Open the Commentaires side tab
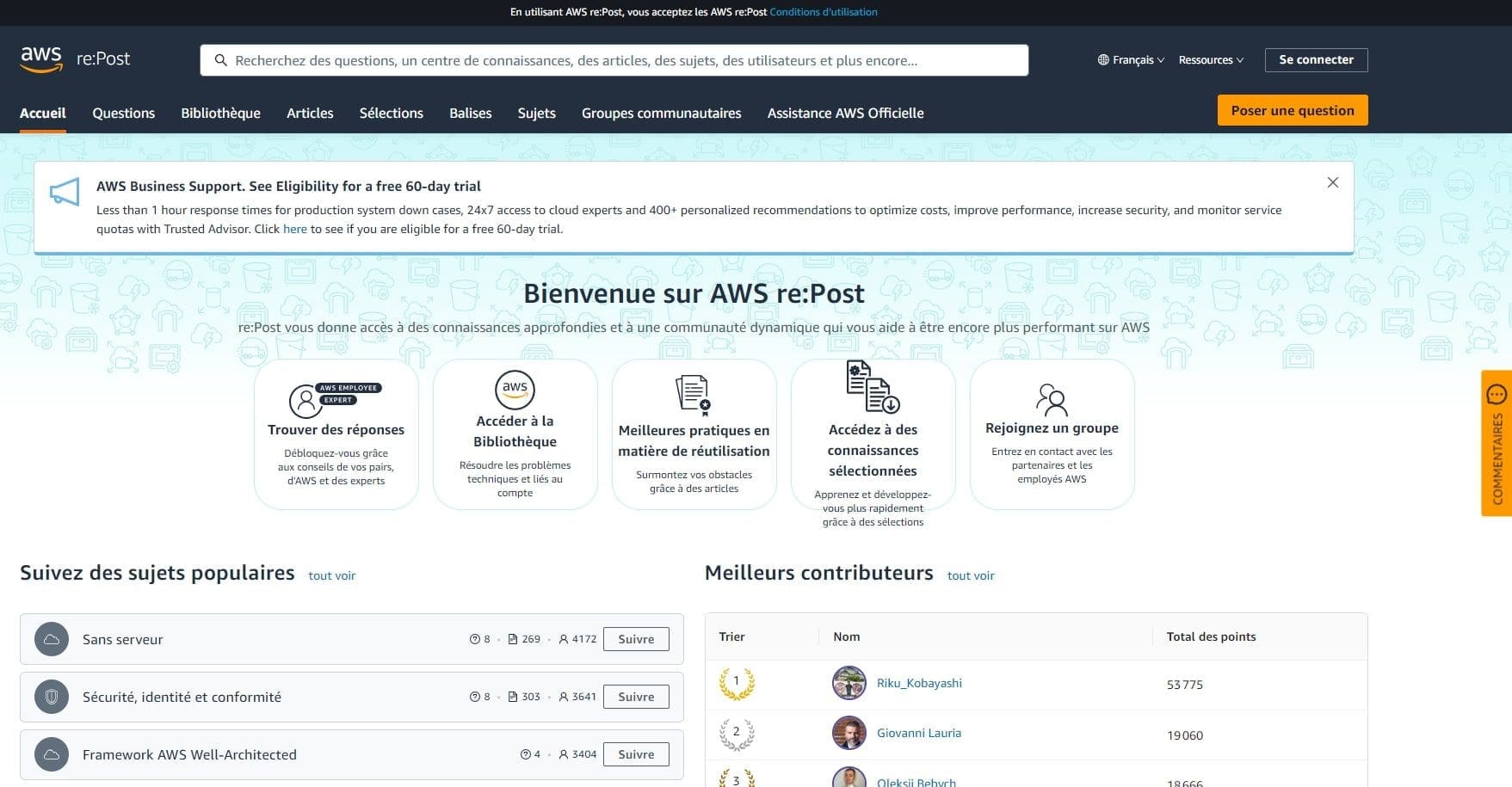Screen dimensions: 1512x787 coord(1497,443)
